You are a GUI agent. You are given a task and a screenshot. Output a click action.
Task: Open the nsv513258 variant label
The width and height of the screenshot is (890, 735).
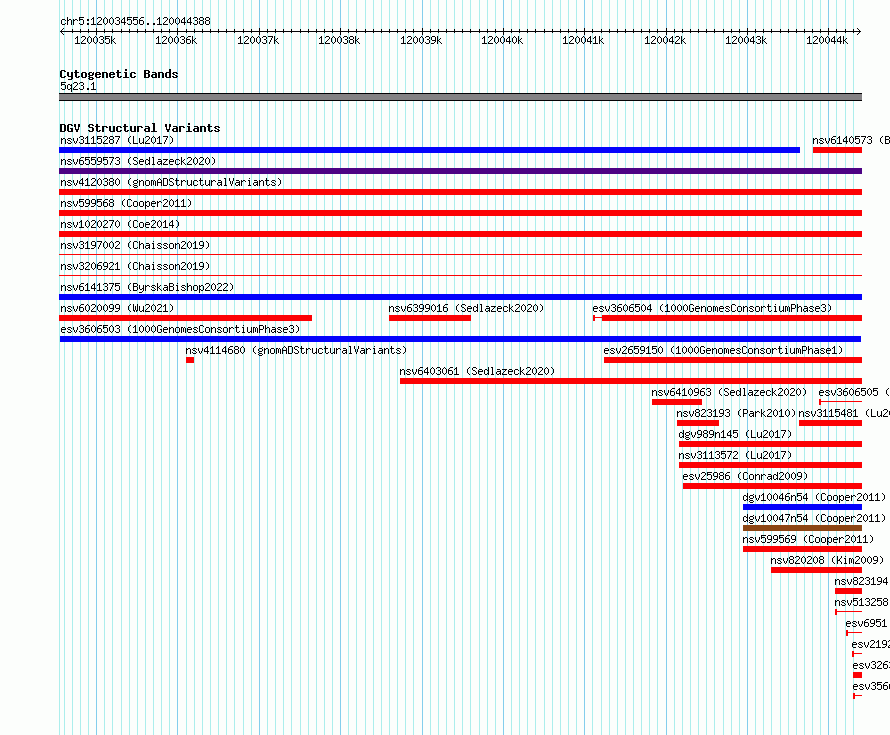point(861,602)
